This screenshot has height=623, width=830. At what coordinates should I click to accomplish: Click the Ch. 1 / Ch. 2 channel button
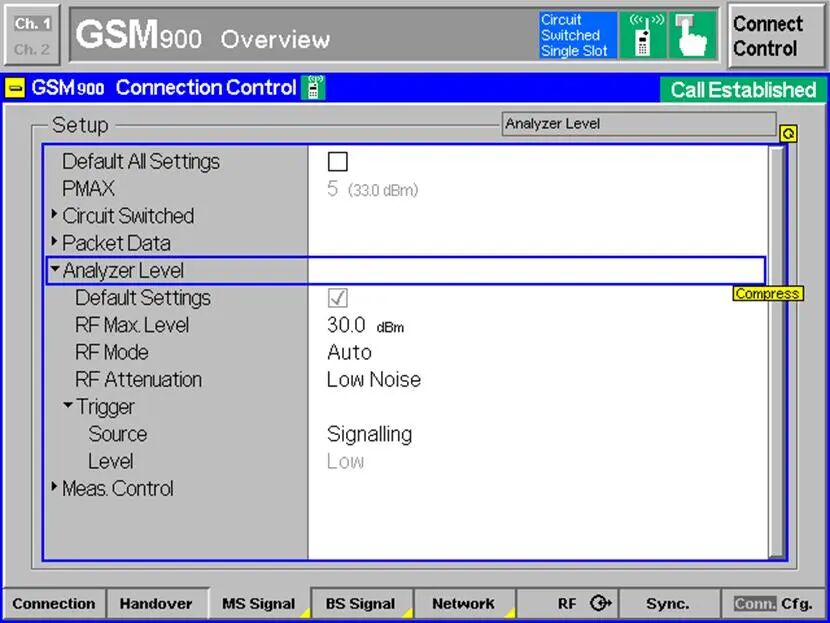32,36
